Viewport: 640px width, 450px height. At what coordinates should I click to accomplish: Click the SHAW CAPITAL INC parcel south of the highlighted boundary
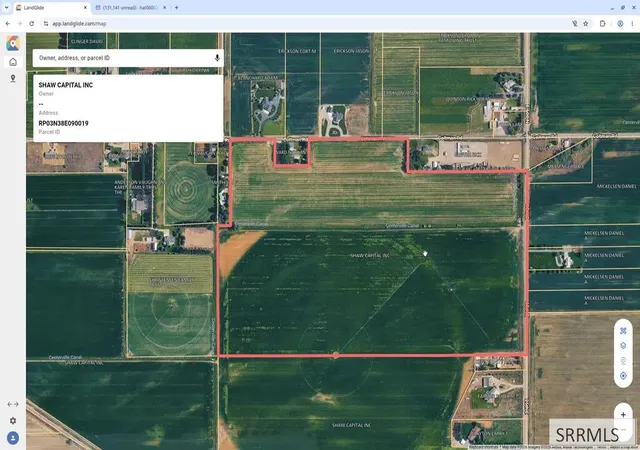pyautogui.click(x=351, y=425)
